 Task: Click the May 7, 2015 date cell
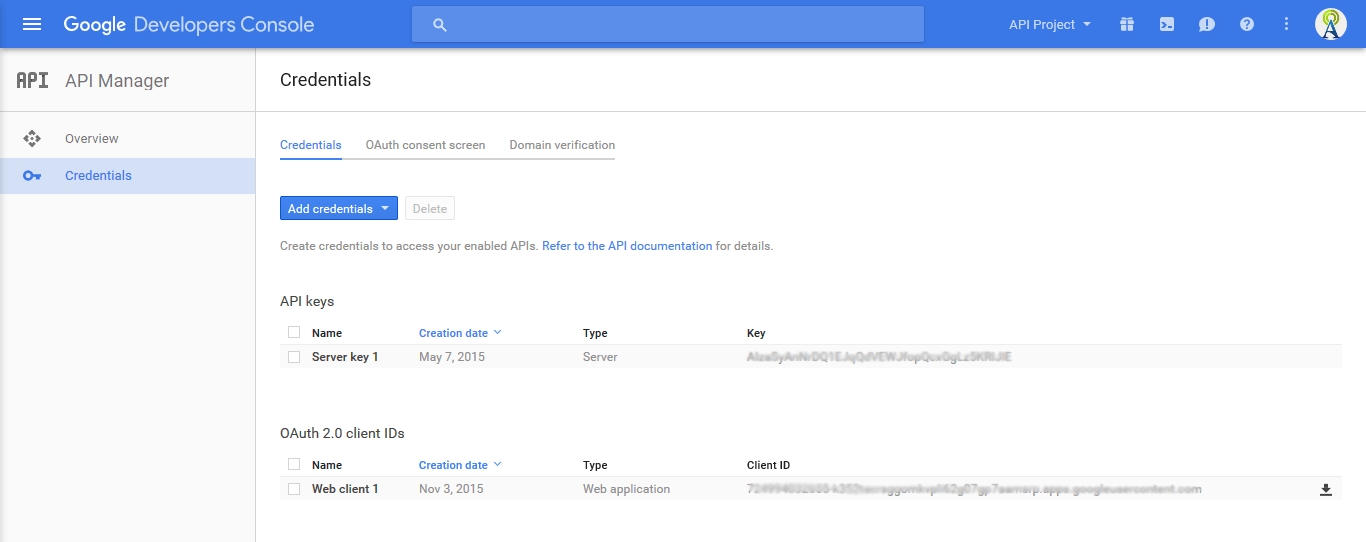(452, 357)
